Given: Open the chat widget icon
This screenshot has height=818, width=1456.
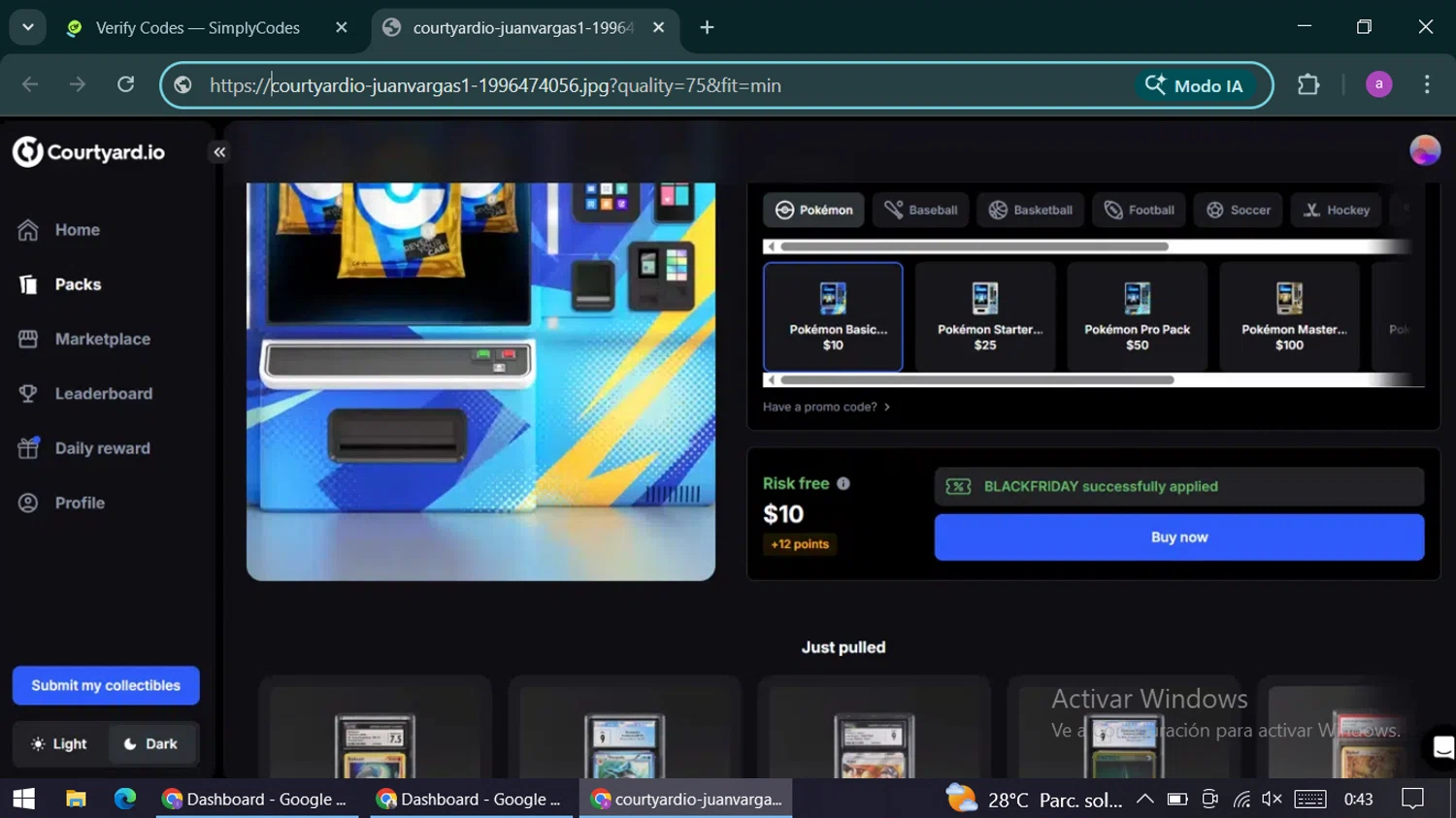Looking at the screenshot, I should 1442,747.
